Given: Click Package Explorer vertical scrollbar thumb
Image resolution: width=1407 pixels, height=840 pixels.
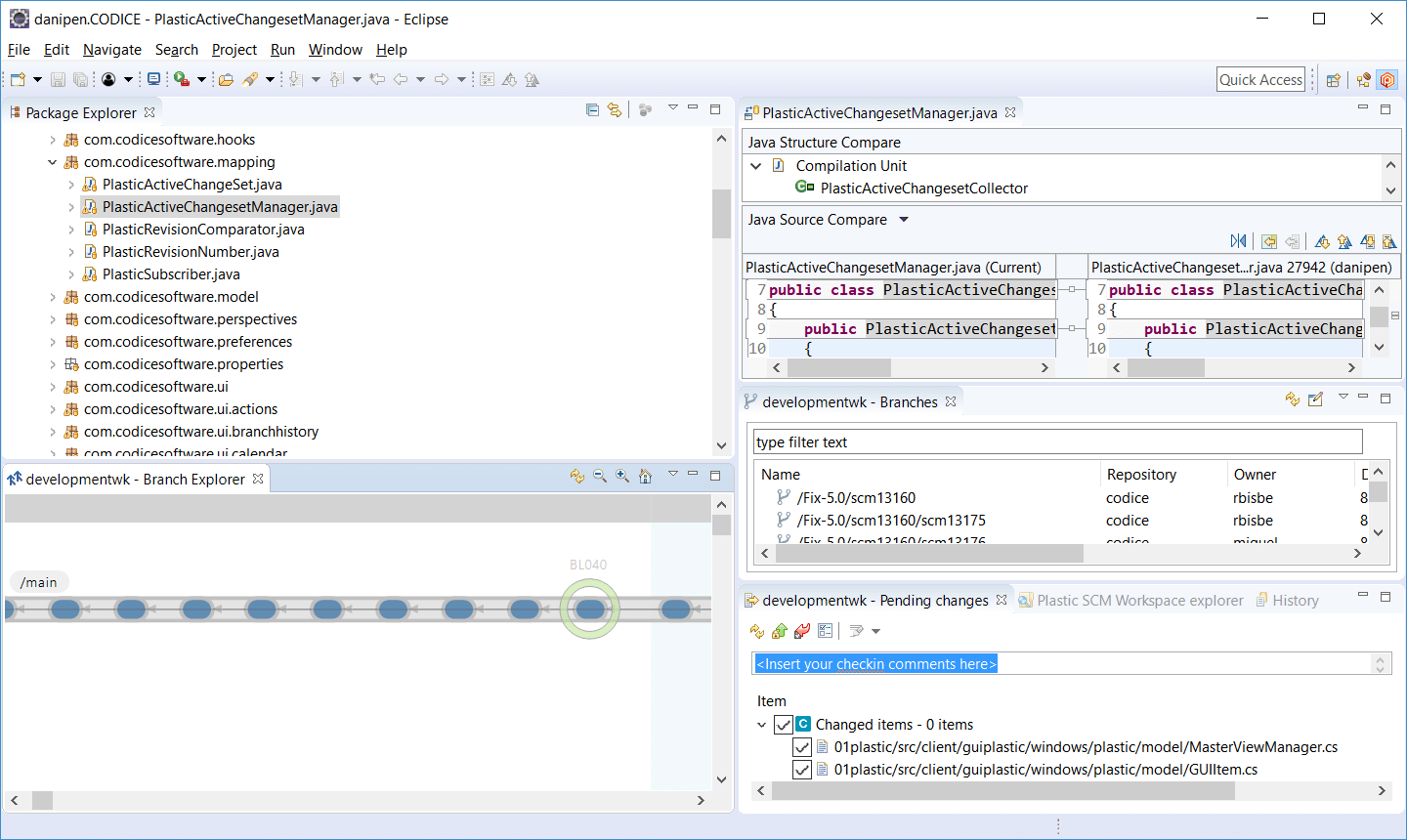Looking at the screenshot, I should click(721, 214).
